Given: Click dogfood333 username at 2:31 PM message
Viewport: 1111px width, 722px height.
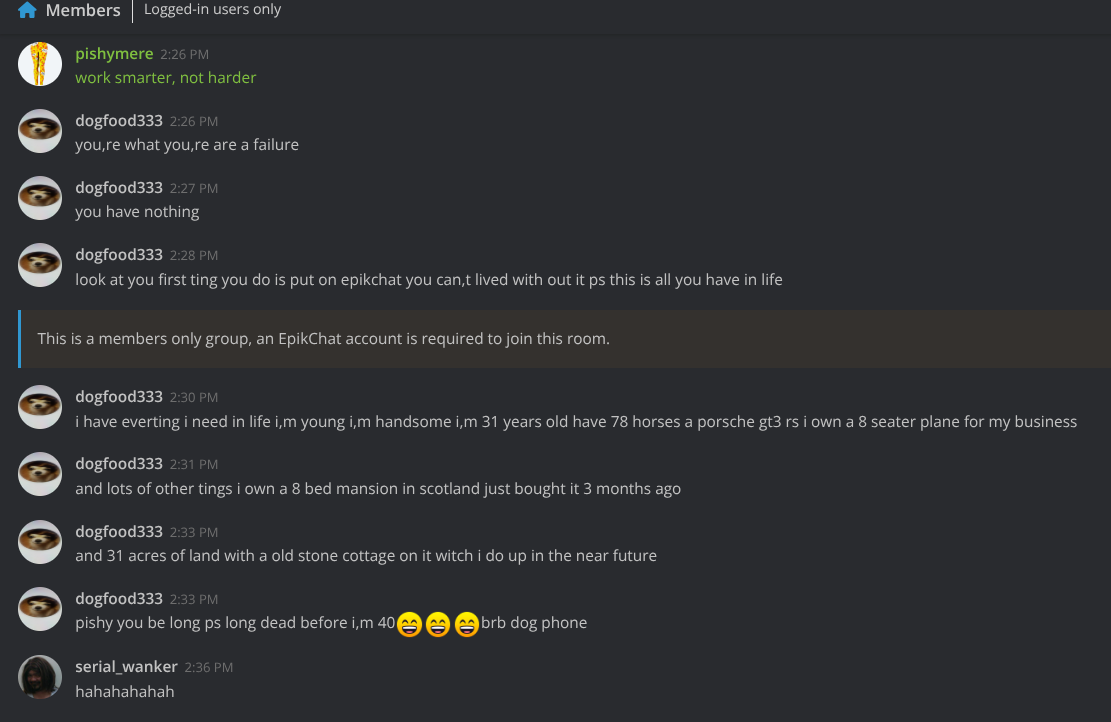Looking at the screenshot, I should (118, 464).
